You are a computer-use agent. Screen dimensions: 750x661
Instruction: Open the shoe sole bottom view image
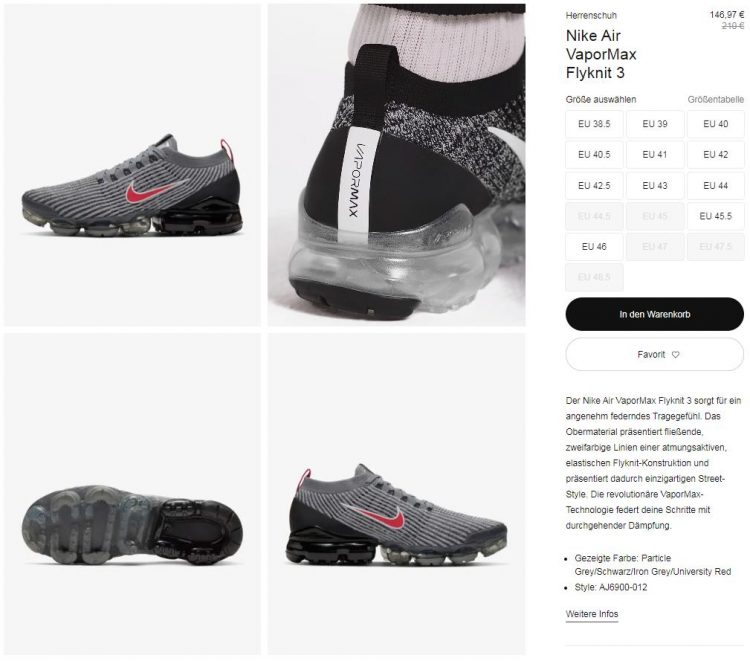pos(132,494)
